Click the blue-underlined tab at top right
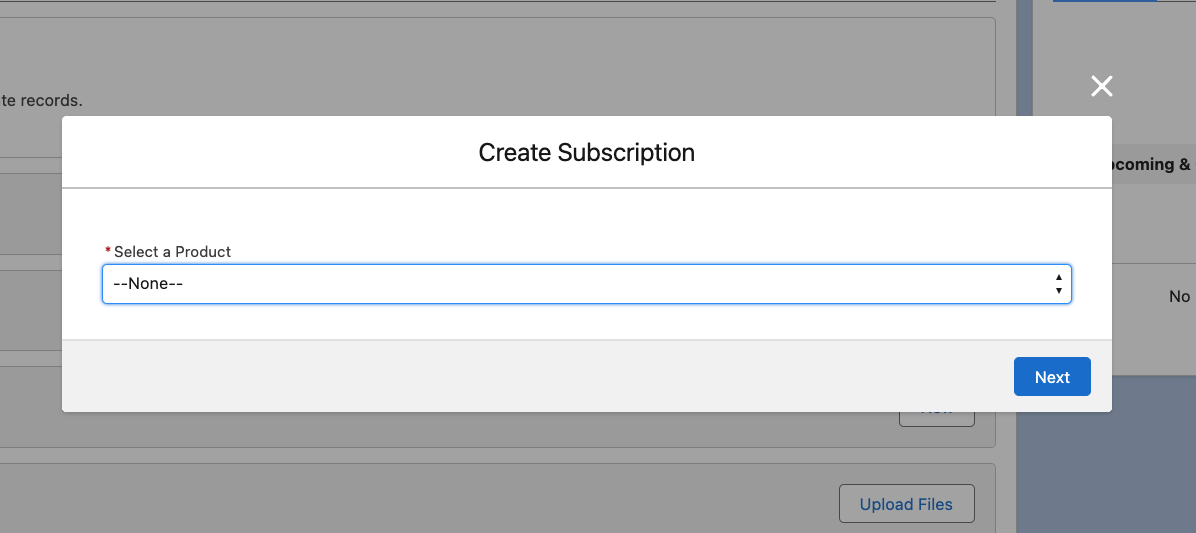The height and width of the screenshot is (533, 1196). [1104, 2]
